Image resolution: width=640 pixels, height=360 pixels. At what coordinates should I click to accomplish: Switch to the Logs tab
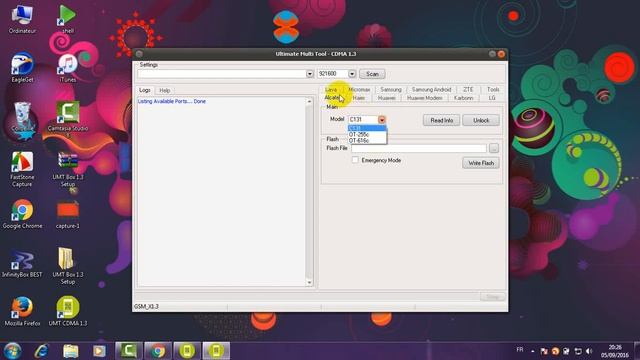pos(145,90)
